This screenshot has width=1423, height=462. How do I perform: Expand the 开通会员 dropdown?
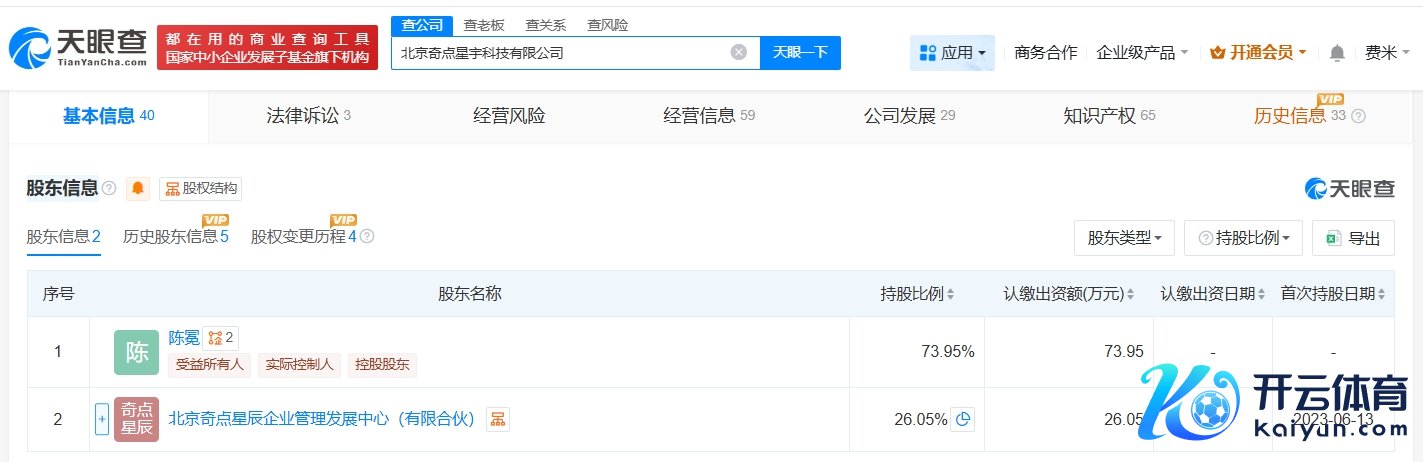click(x=1258, y=53)
